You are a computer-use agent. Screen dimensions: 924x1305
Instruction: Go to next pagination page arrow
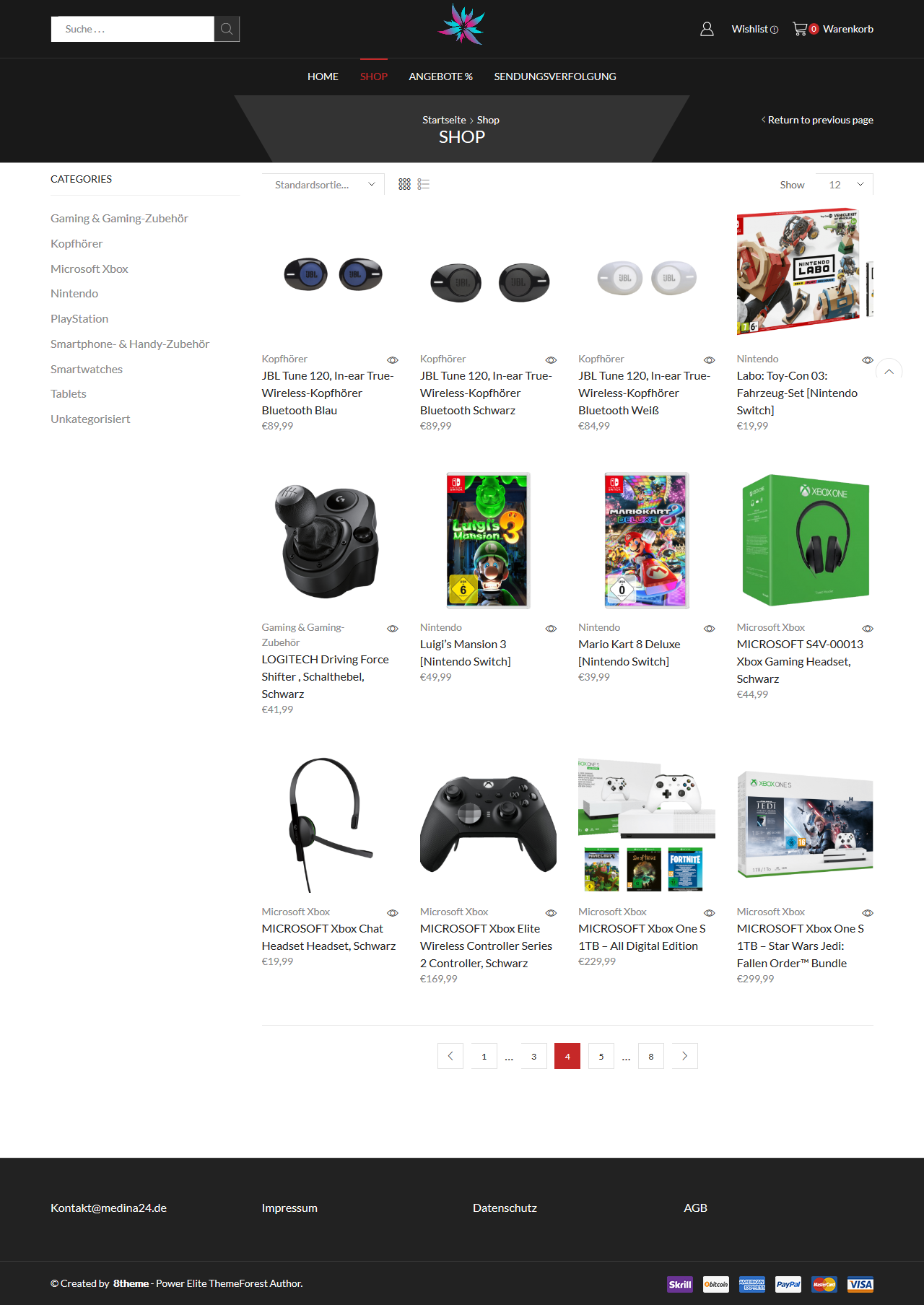tap(685, 1056)
